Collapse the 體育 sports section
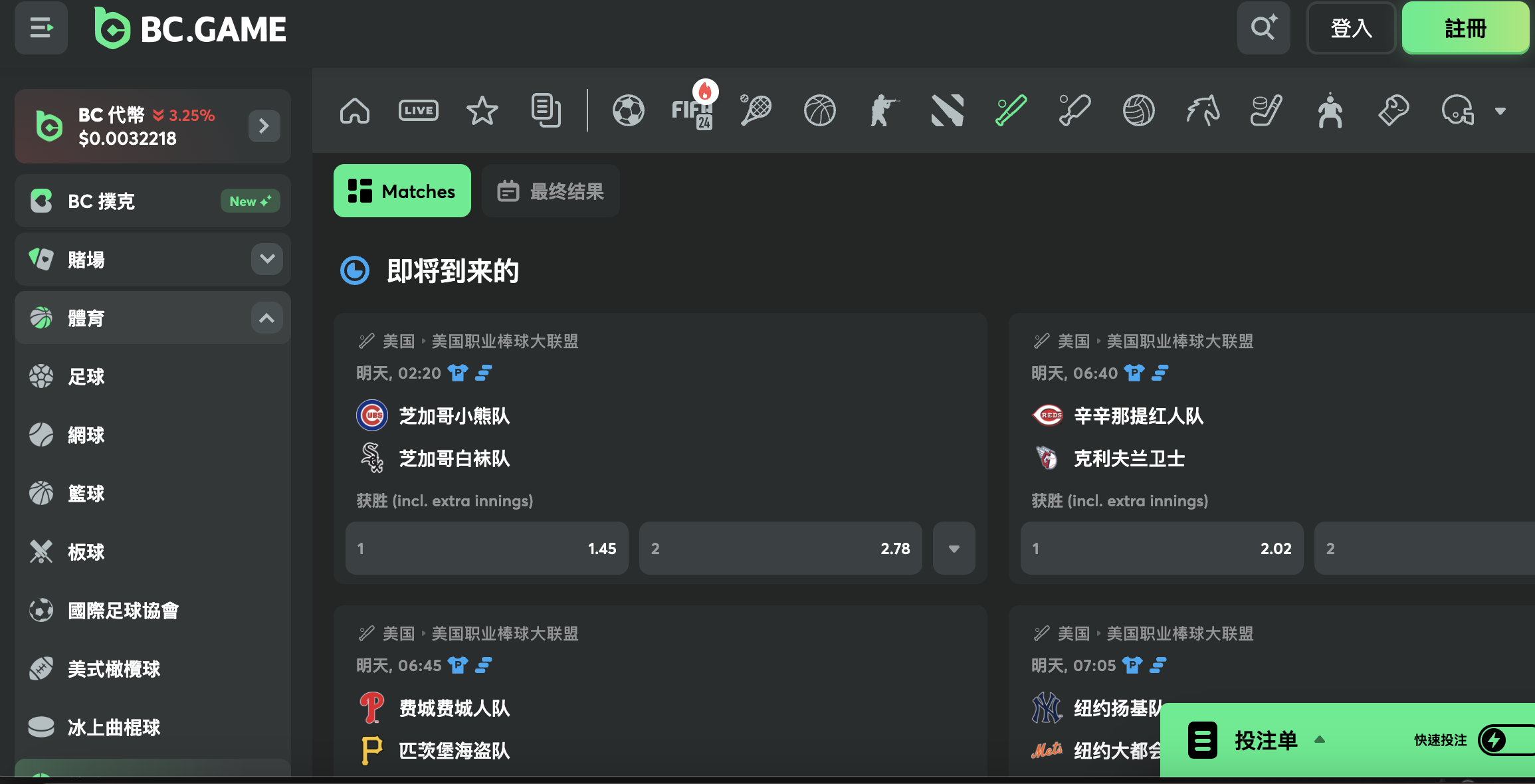This screenshot has width=1535, height=784. 267,317
